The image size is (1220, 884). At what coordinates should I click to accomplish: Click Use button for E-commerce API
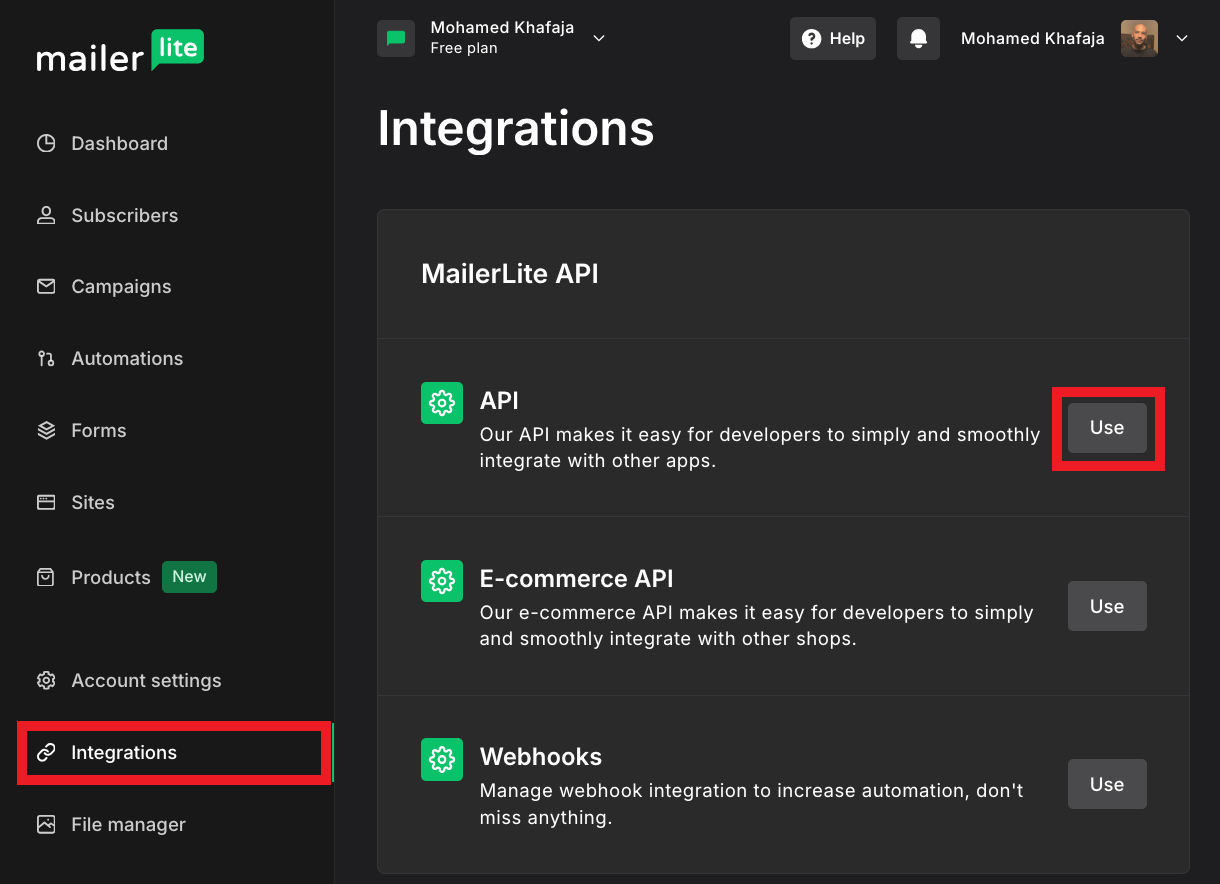pos(1107,606)
